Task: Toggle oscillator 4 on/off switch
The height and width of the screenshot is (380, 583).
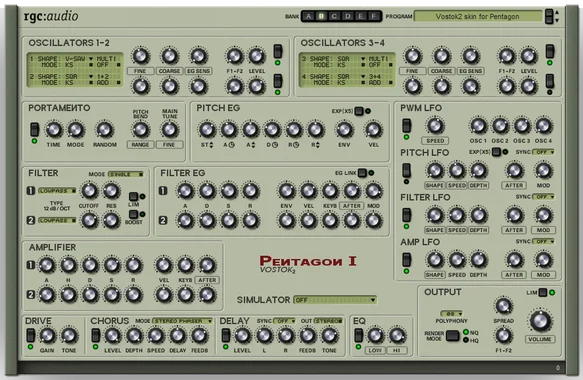Action: 550,81
